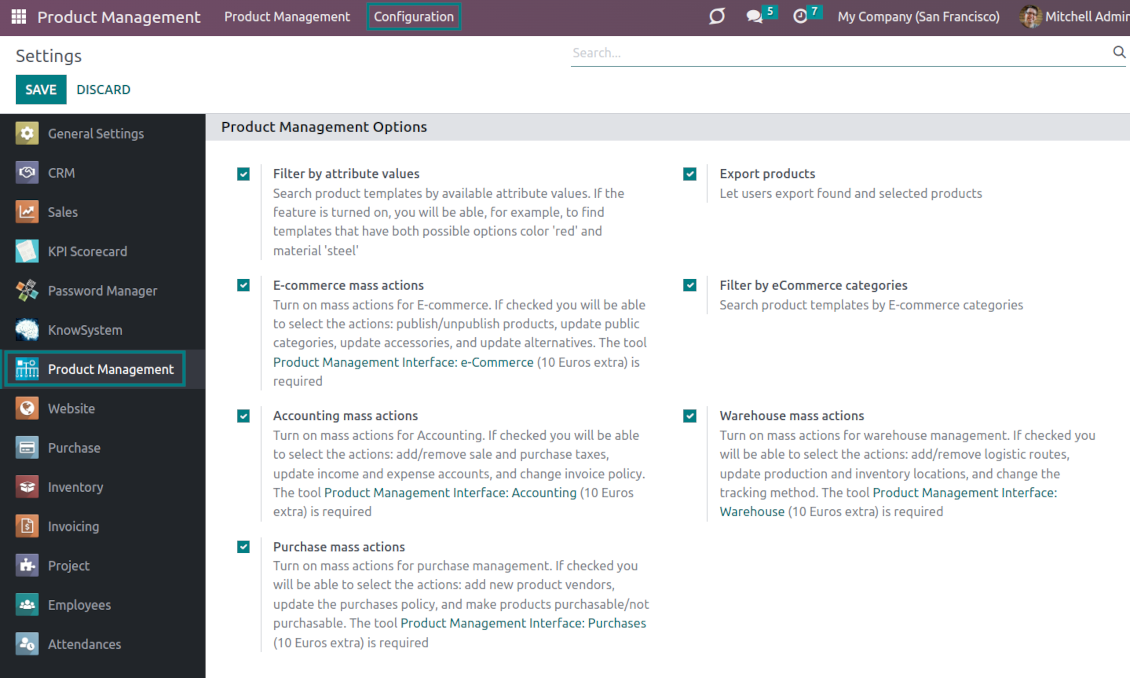This screenshot has width=1130, height=678.
Task: Open Product Management Interface: Purchases link
Action: point(523,623)
